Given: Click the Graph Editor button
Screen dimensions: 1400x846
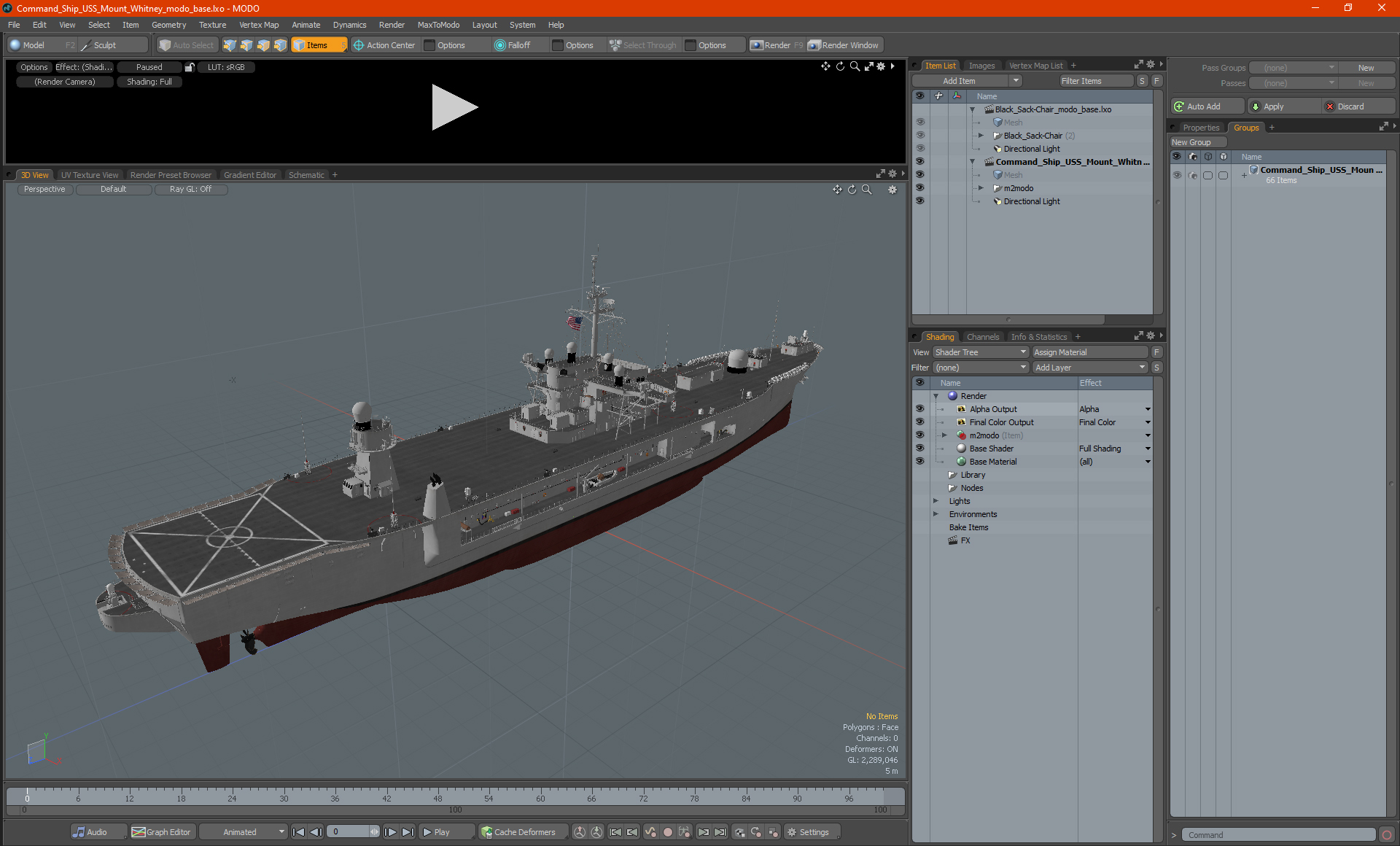Looking at the screenshot, I should (161, 832).
